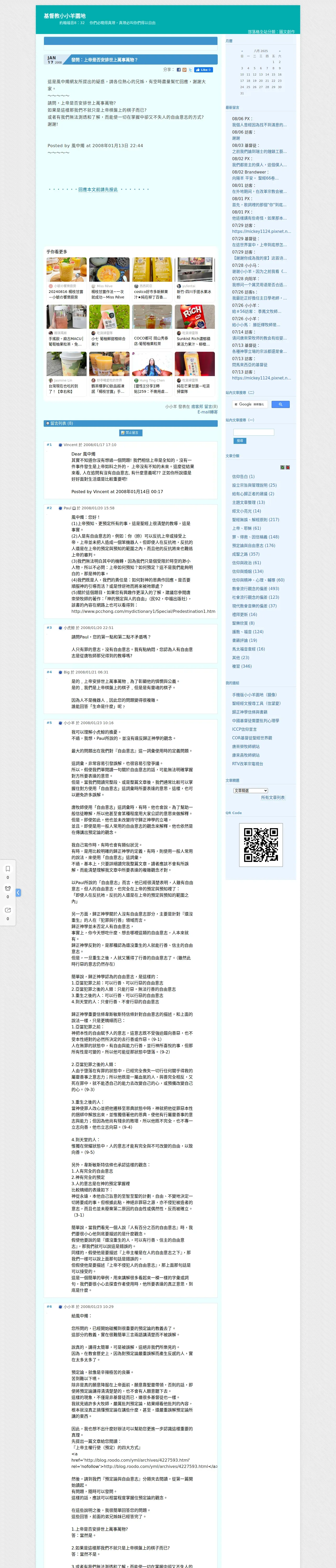Viewport: 336px width, 1568px height.
Task: Share post via Facebook icon
Action: point(179,70)
